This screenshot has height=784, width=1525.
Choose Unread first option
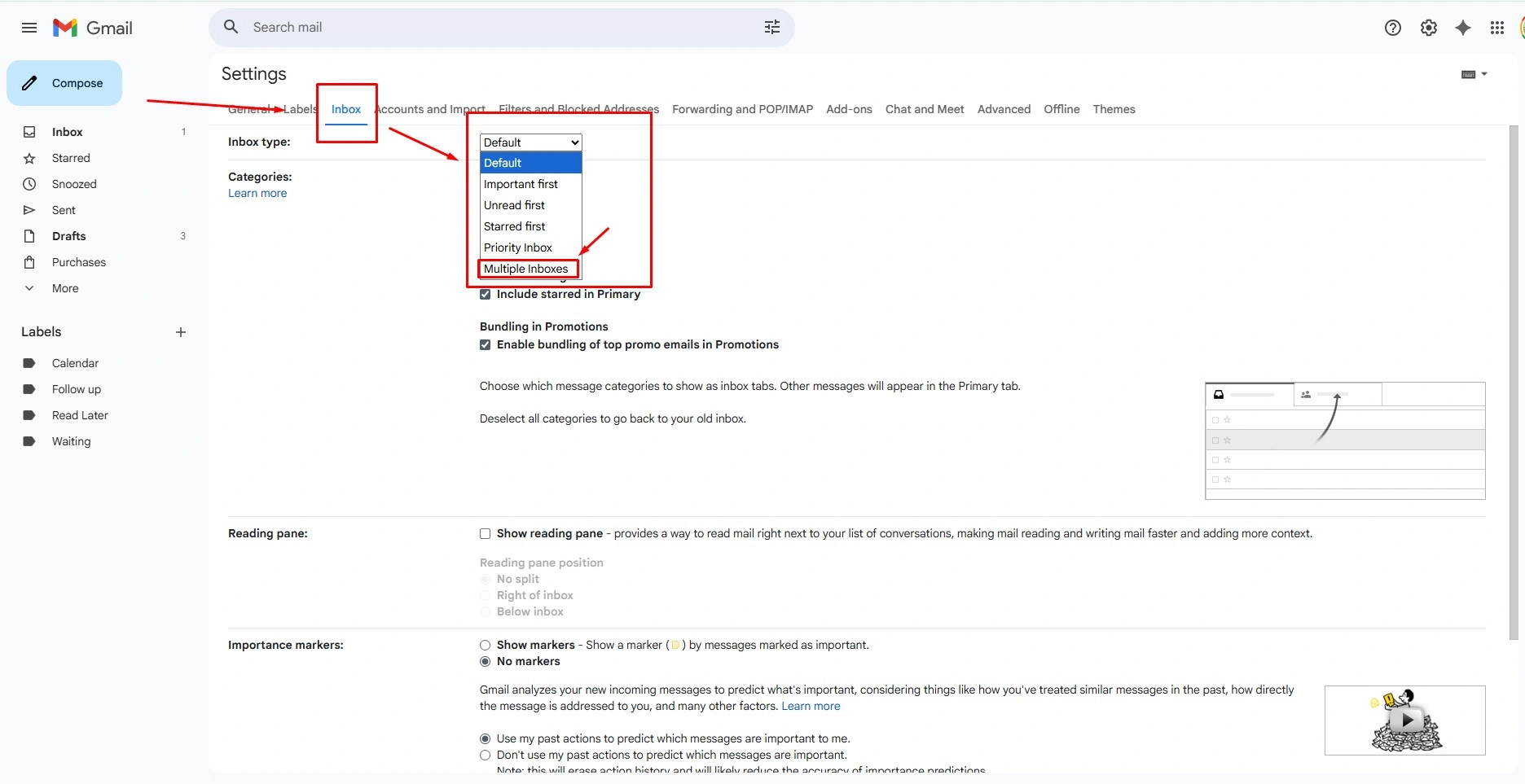pyautogui.click(x=531, y=205)
